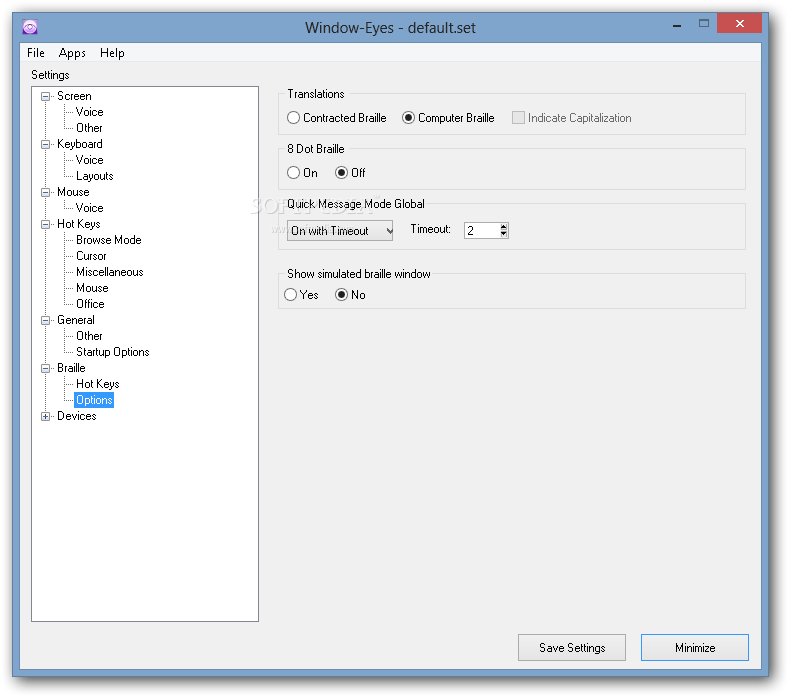This screenshot has width=789, height=697.
Task: Select Voice under Mouse
Action: [x=90, y=208]
